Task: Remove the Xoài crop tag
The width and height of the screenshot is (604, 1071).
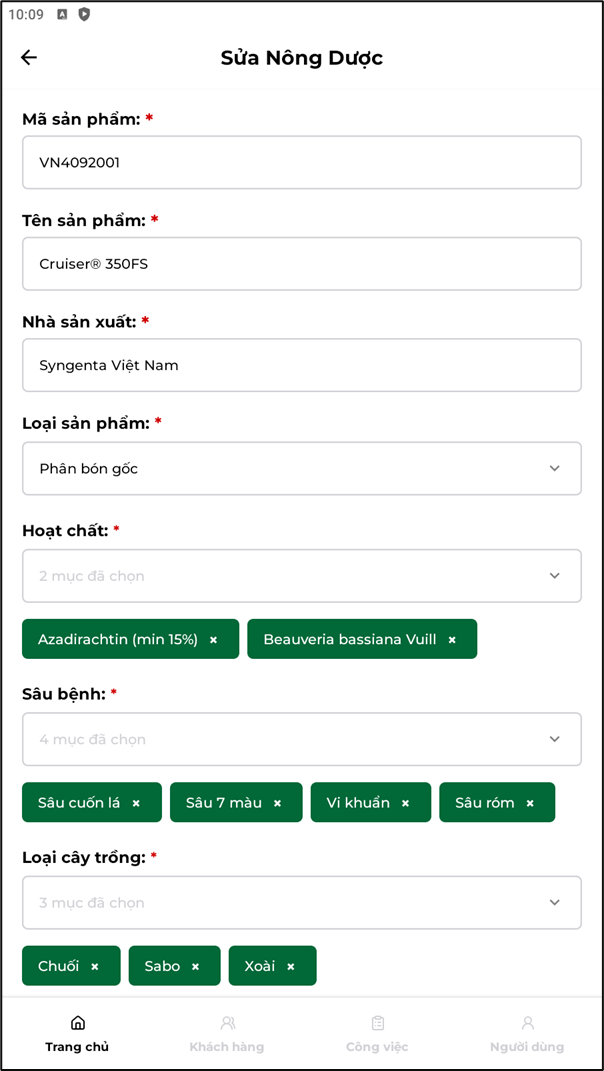Action: 290,966
